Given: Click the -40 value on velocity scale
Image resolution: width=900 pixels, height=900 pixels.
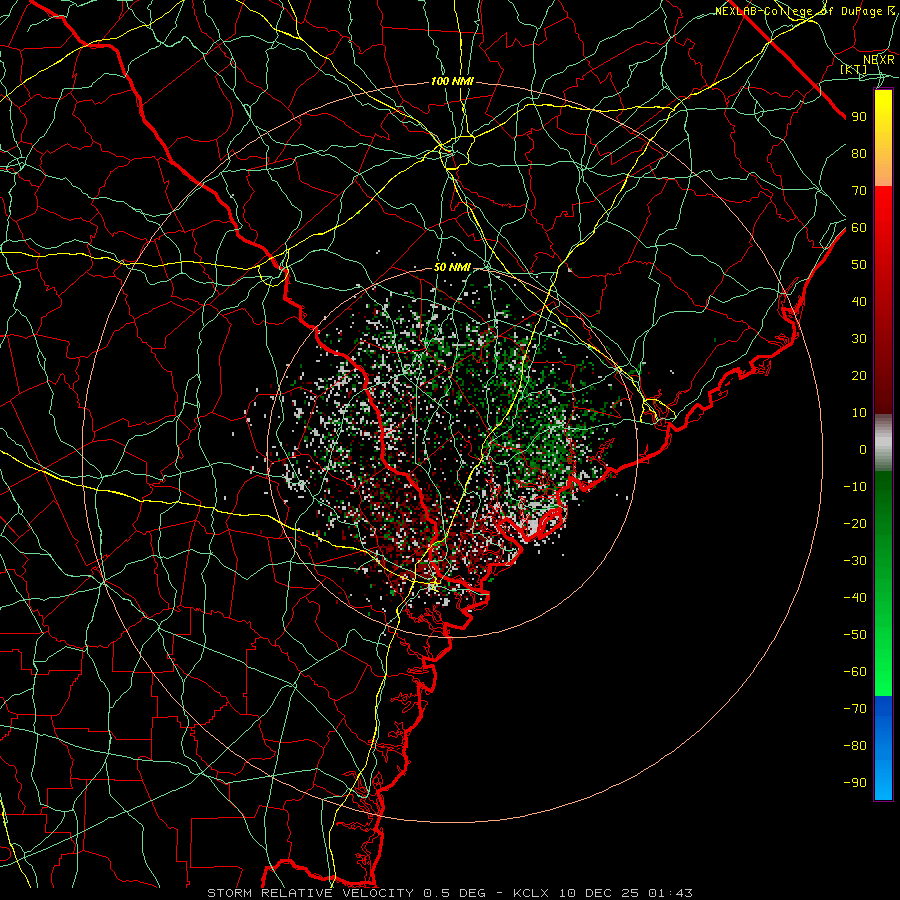Looking at the screenshot, I should point(855,598).
